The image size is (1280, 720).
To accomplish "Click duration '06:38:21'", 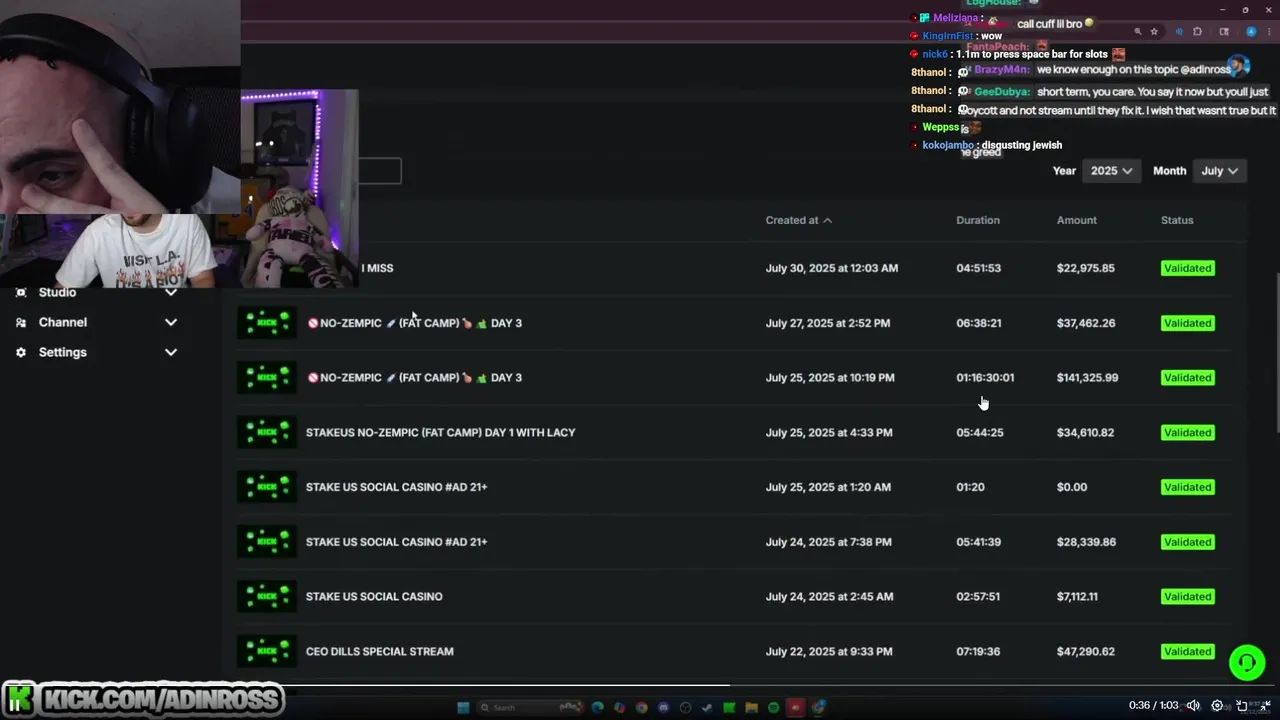I will pos(978,323).
